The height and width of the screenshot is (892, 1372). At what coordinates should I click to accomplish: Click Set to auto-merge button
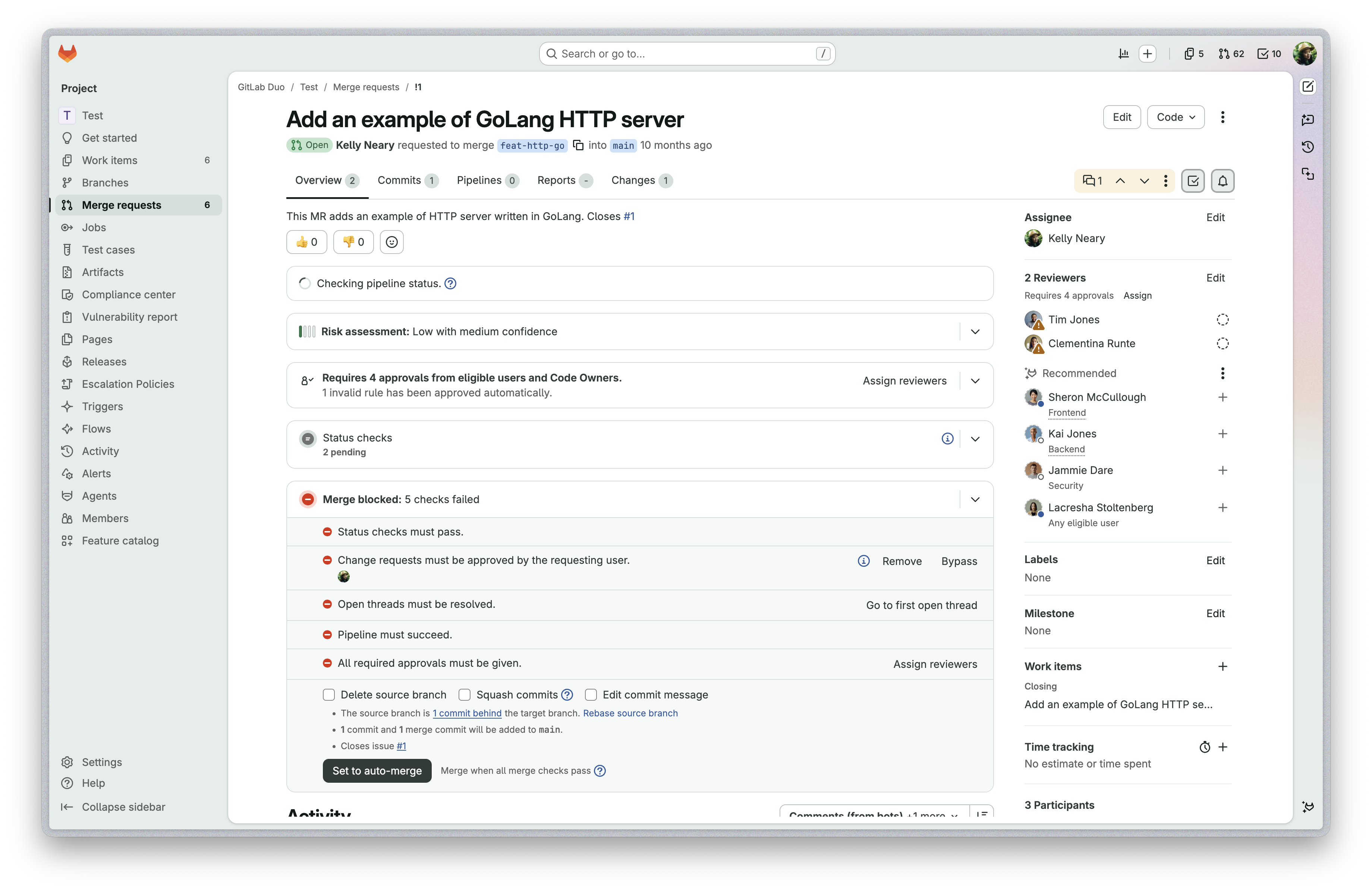(377, 771)
